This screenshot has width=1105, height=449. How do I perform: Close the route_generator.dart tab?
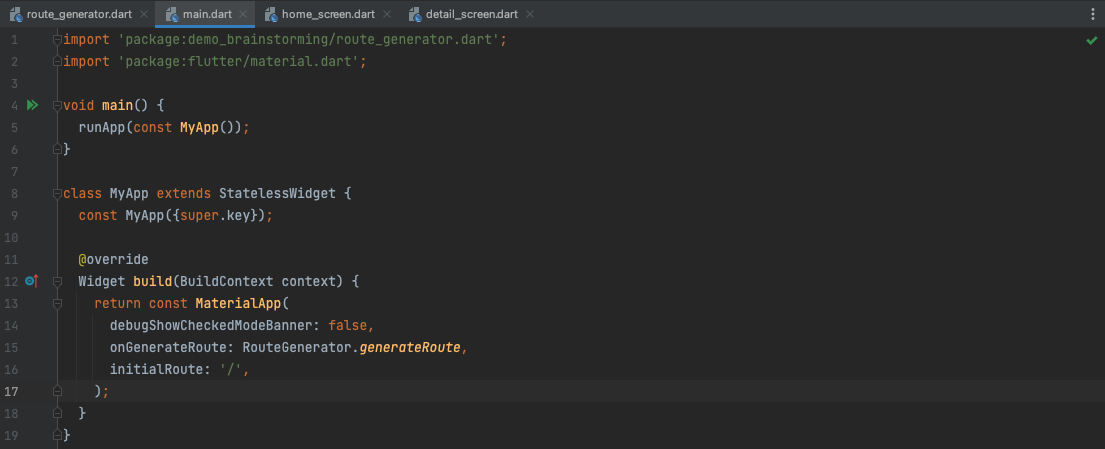pos(144,14)
